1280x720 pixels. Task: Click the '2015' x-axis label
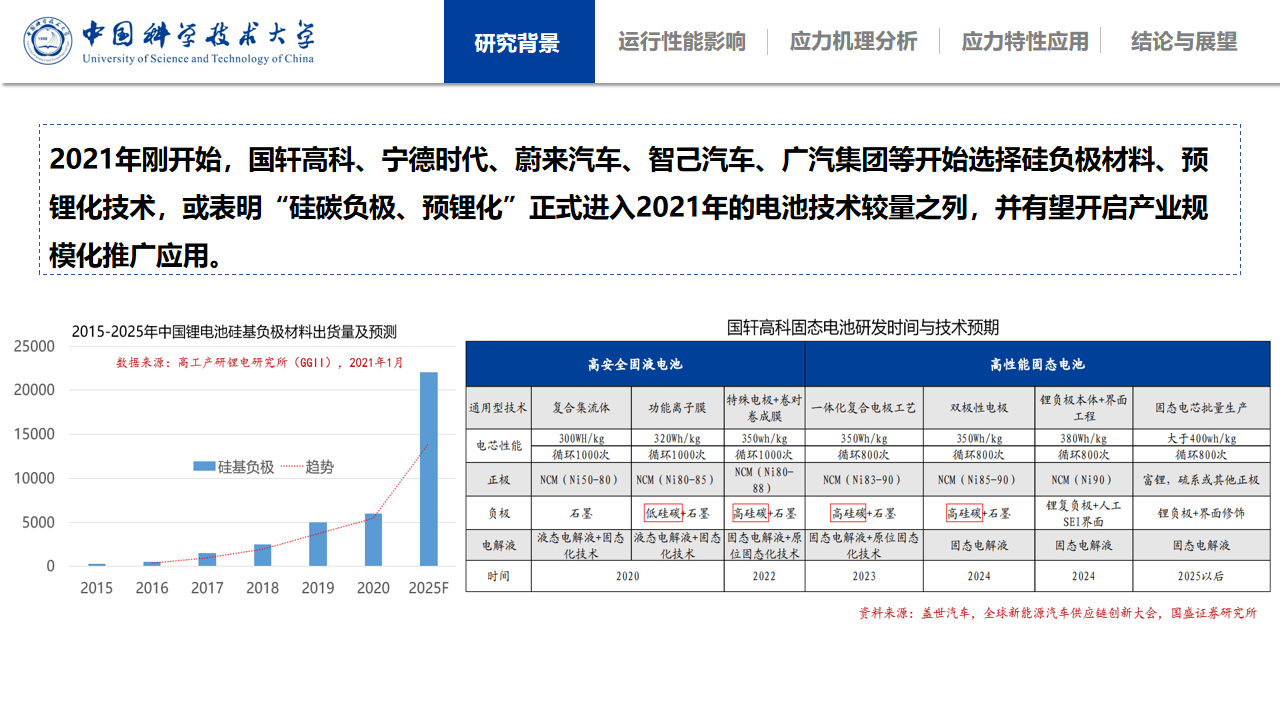(x=96, y=588)
